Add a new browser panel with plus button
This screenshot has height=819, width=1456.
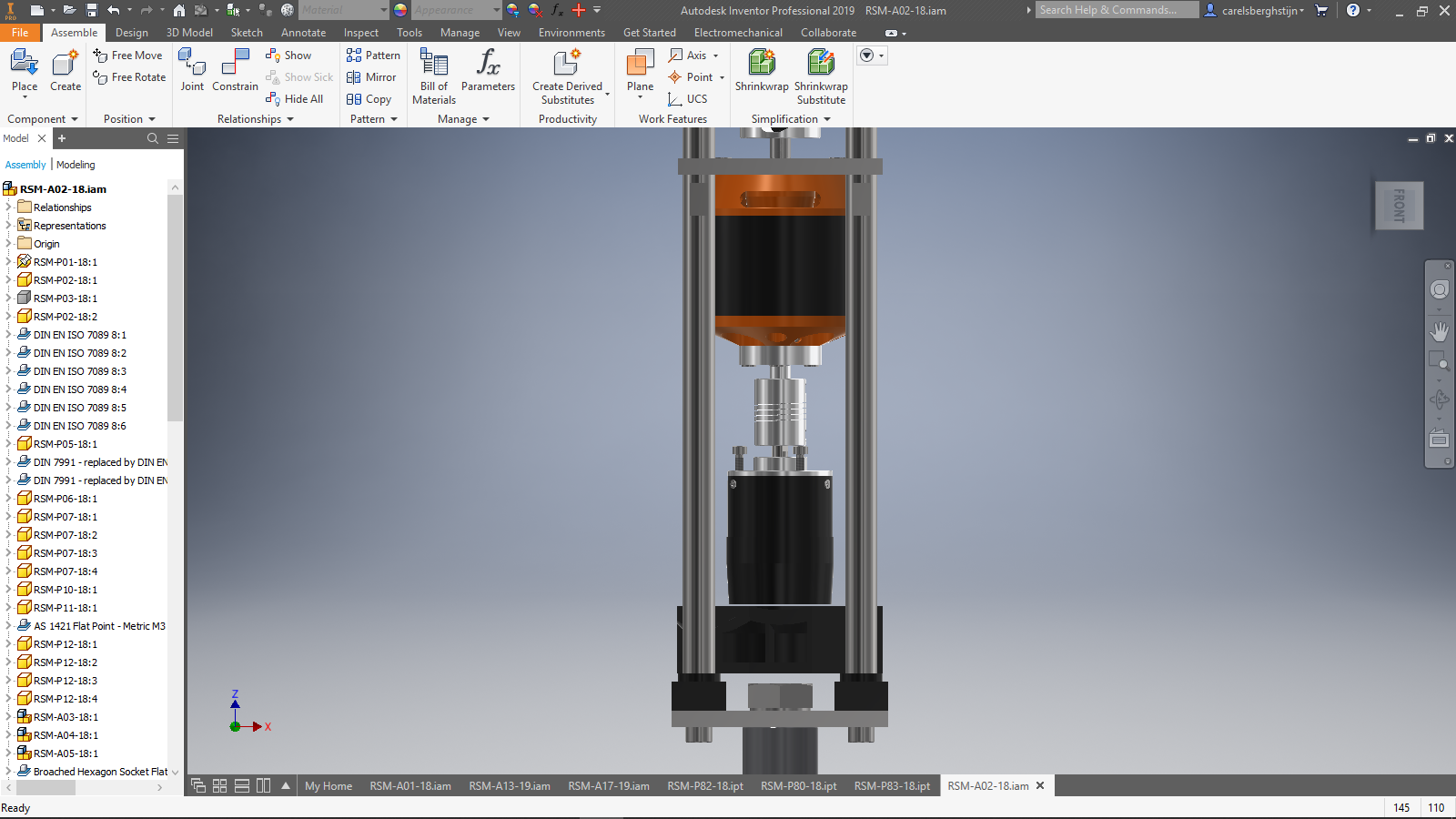(x=62, y=138)
